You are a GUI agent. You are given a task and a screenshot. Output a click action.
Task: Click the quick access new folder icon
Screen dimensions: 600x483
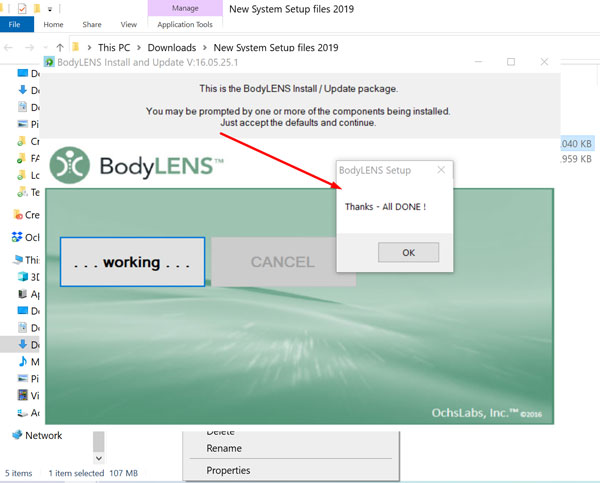click(x=37, y=8)
